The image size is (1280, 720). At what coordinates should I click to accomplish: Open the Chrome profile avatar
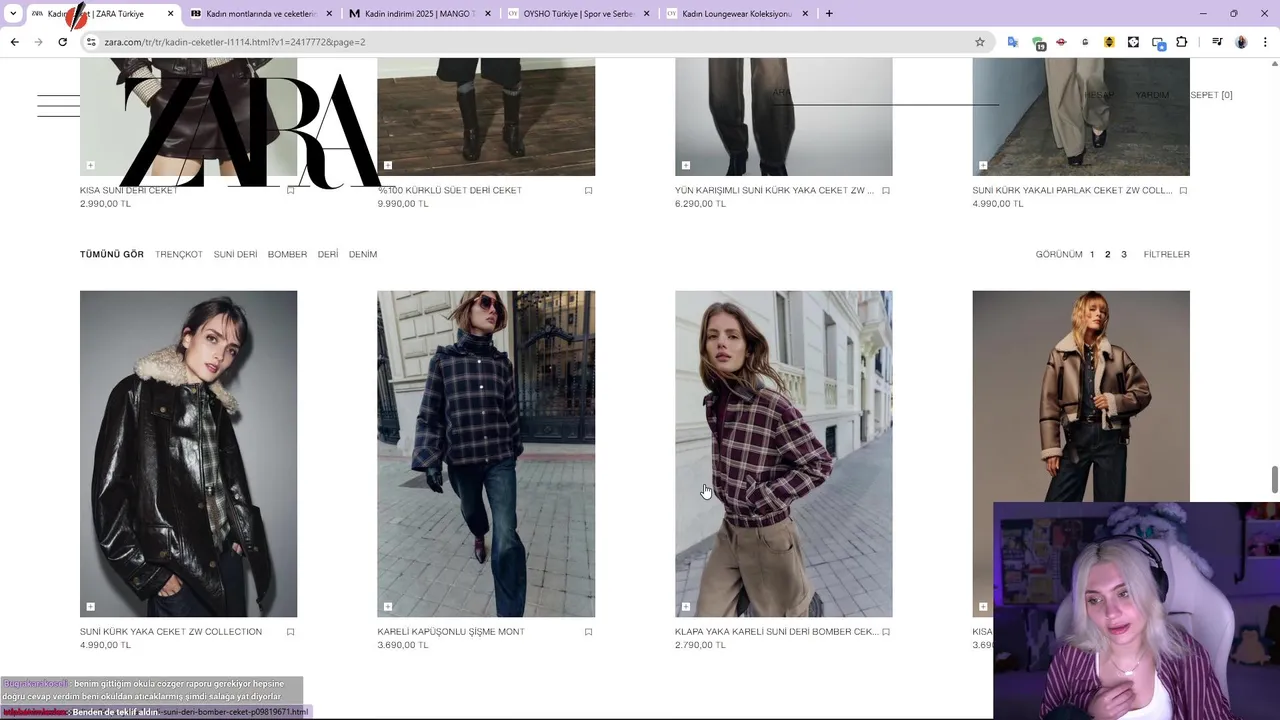(x=1241, y=42)
